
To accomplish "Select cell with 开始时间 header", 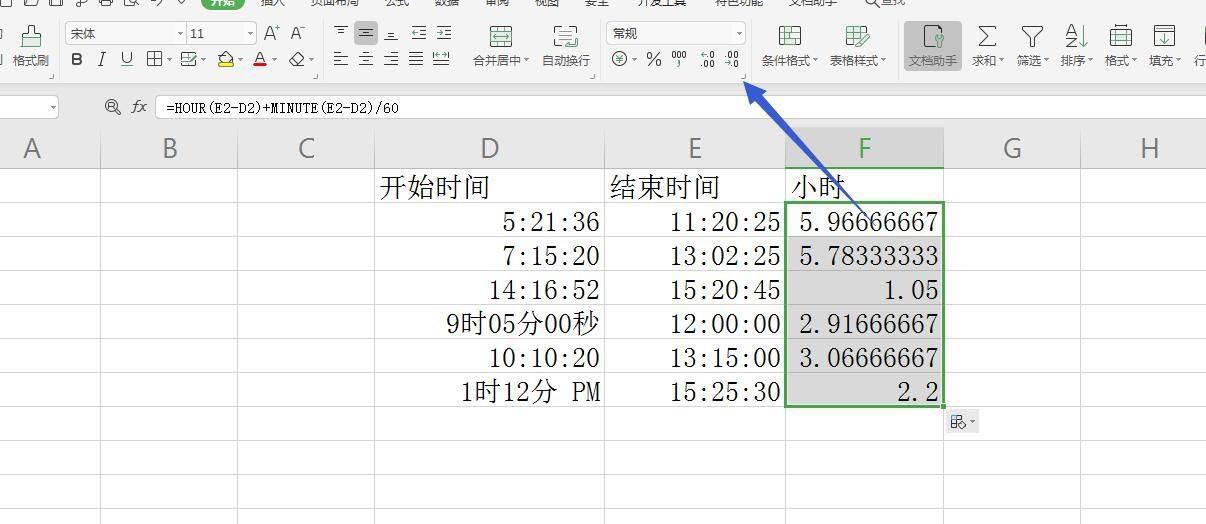I will 489,186.
